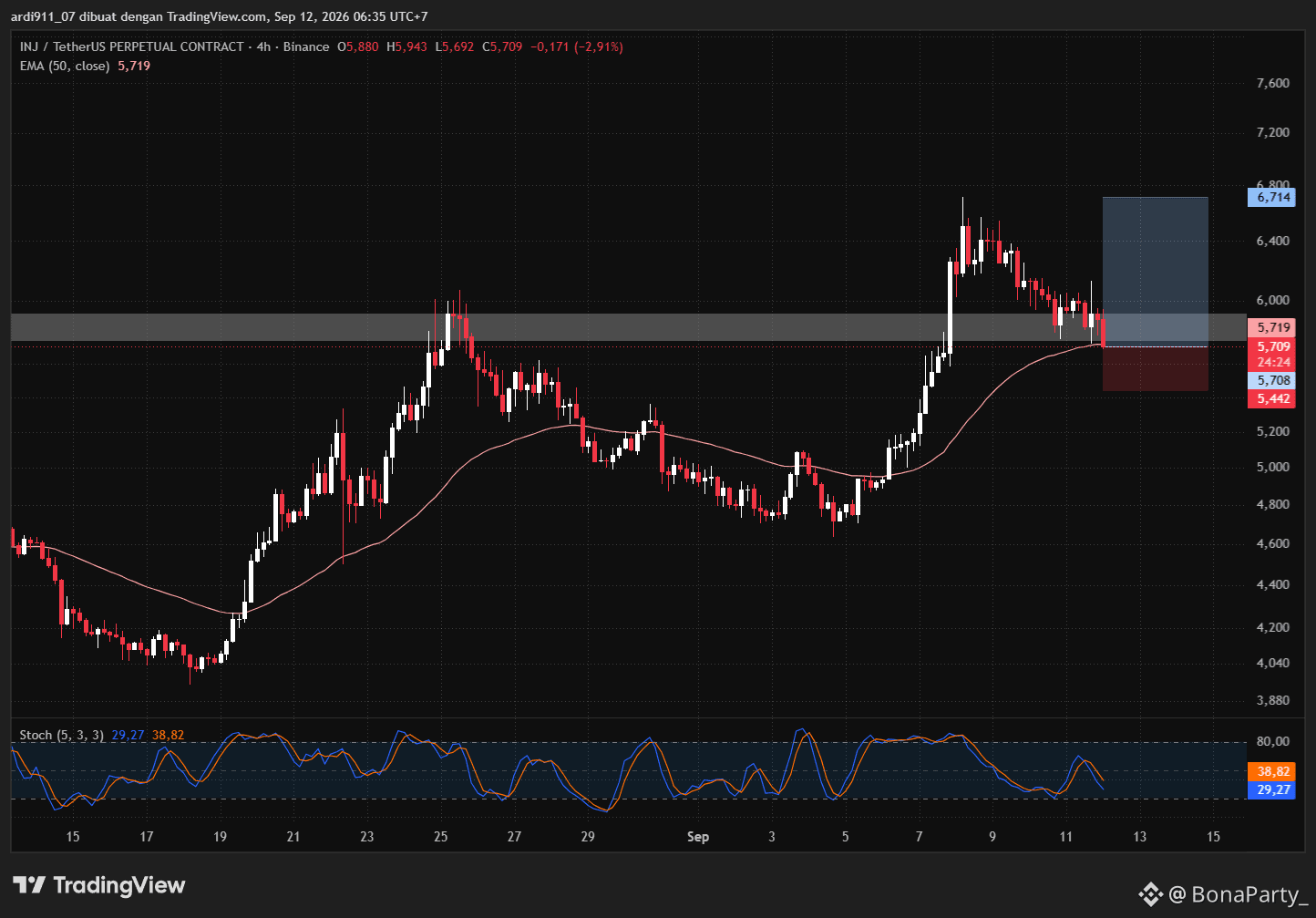The image size is (1316, 918).
Task: Click the EMA 5,719 price axis label
Action: (1273, 327)
